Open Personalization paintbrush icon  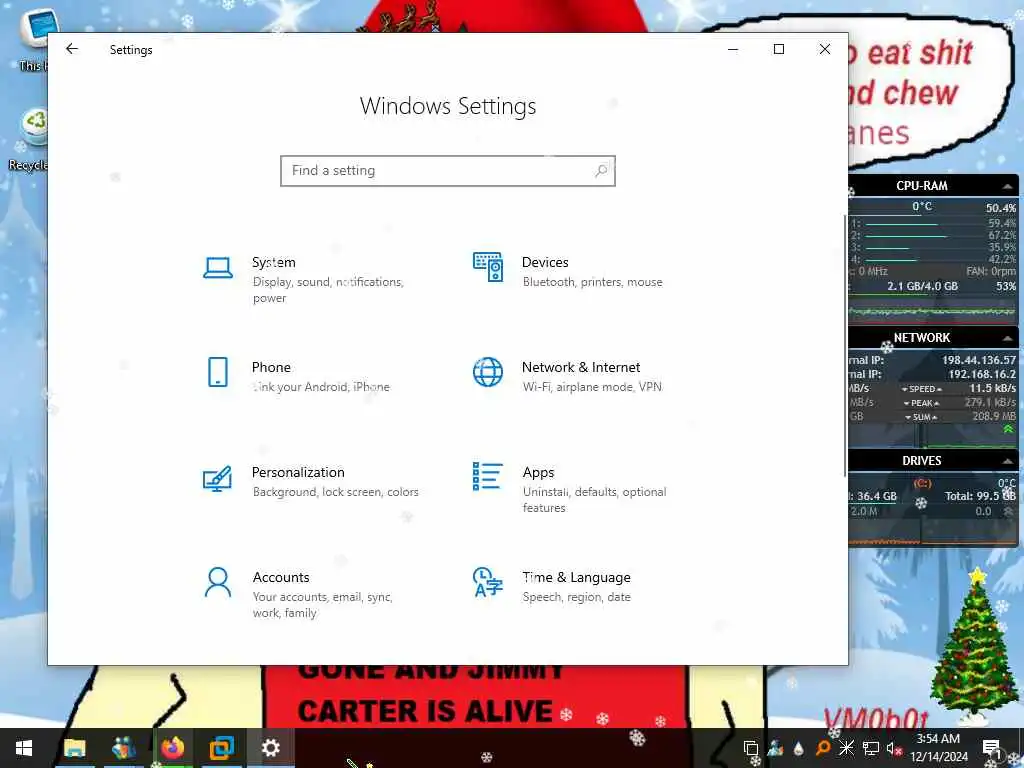[217, 479]
